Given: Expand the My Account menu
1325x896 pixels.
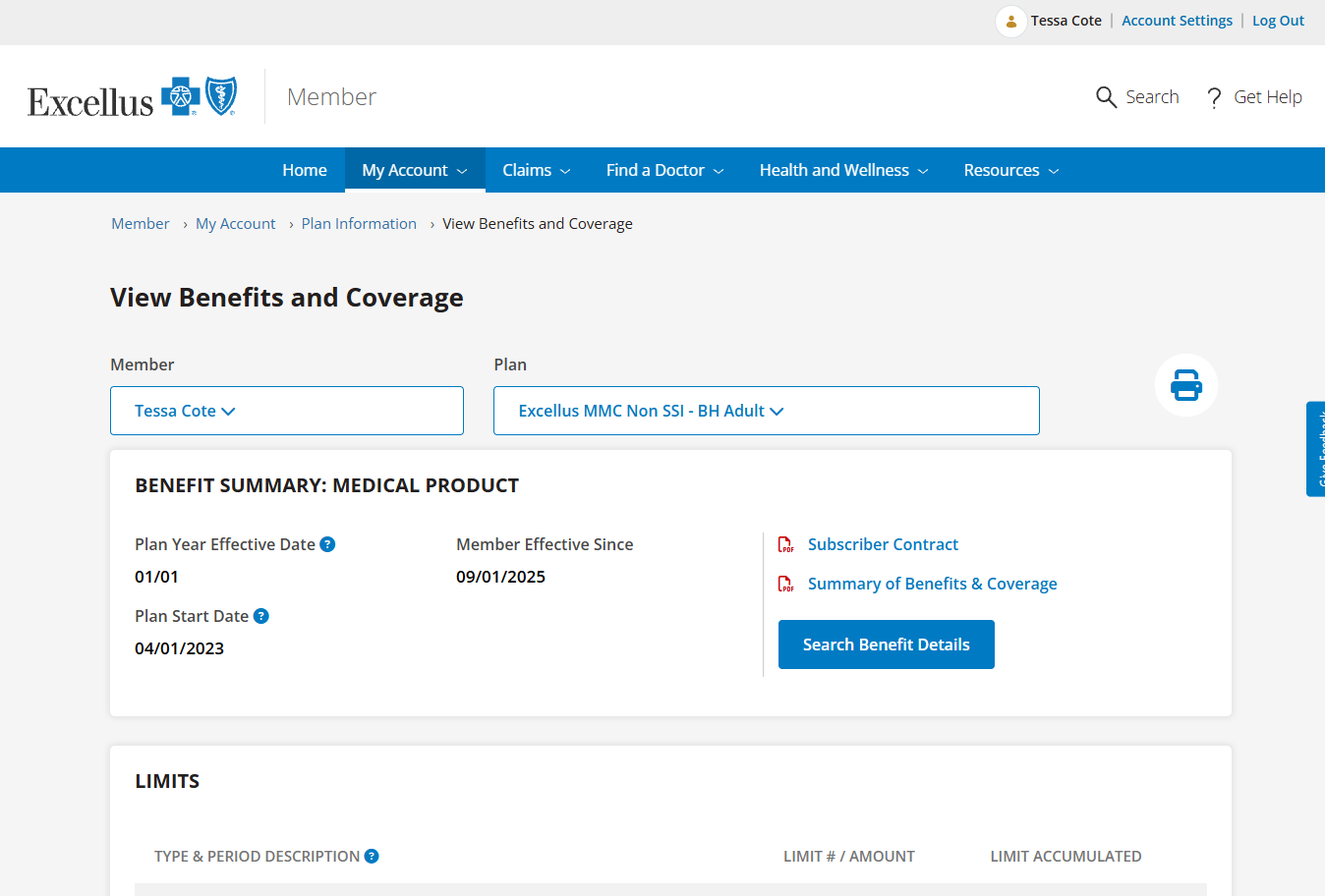Looking at the screenshot, I should click(415, 170).
